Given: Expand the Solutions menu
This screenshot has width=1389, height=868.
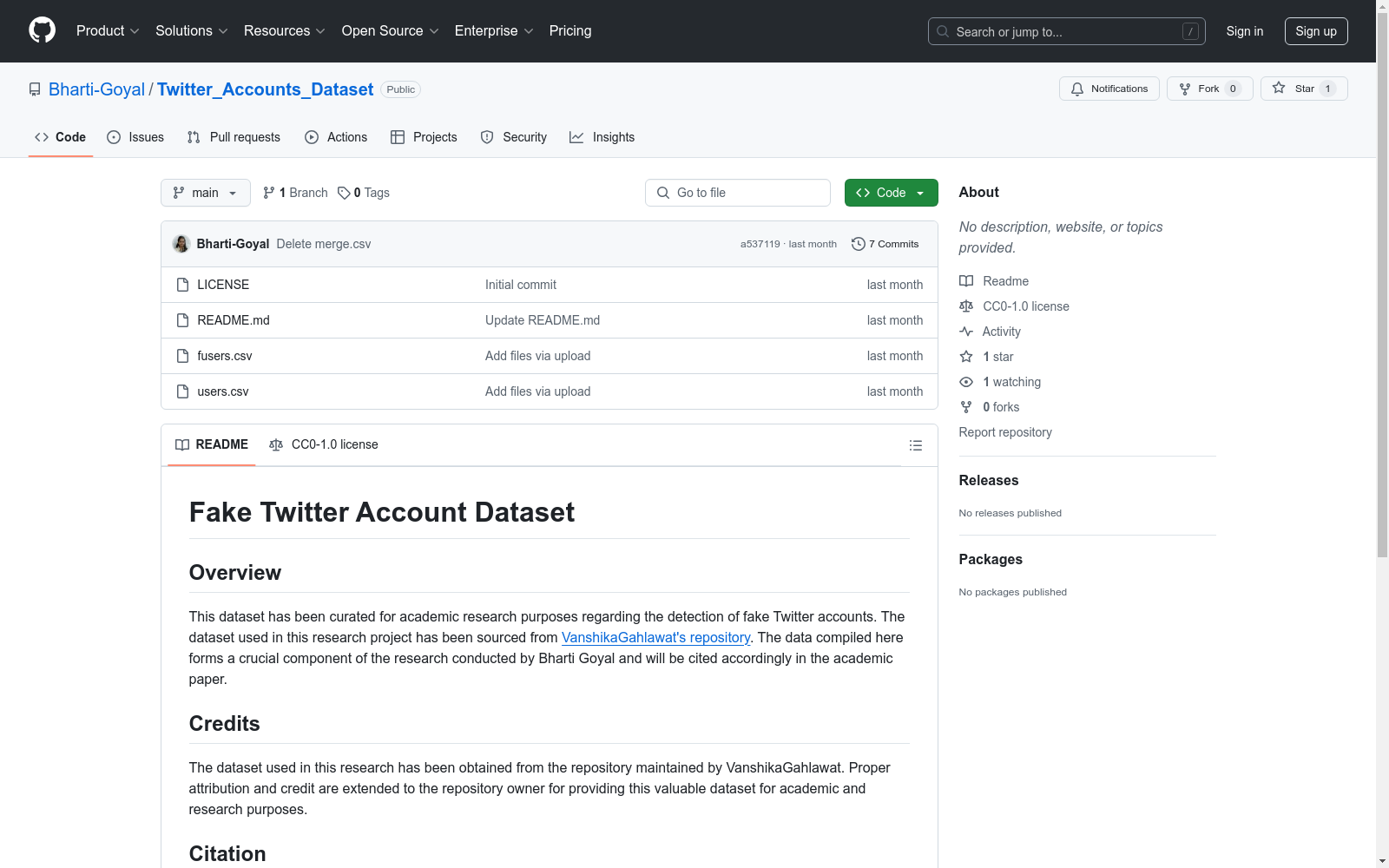Looking at the screenshot, I should tap(192, 31).
